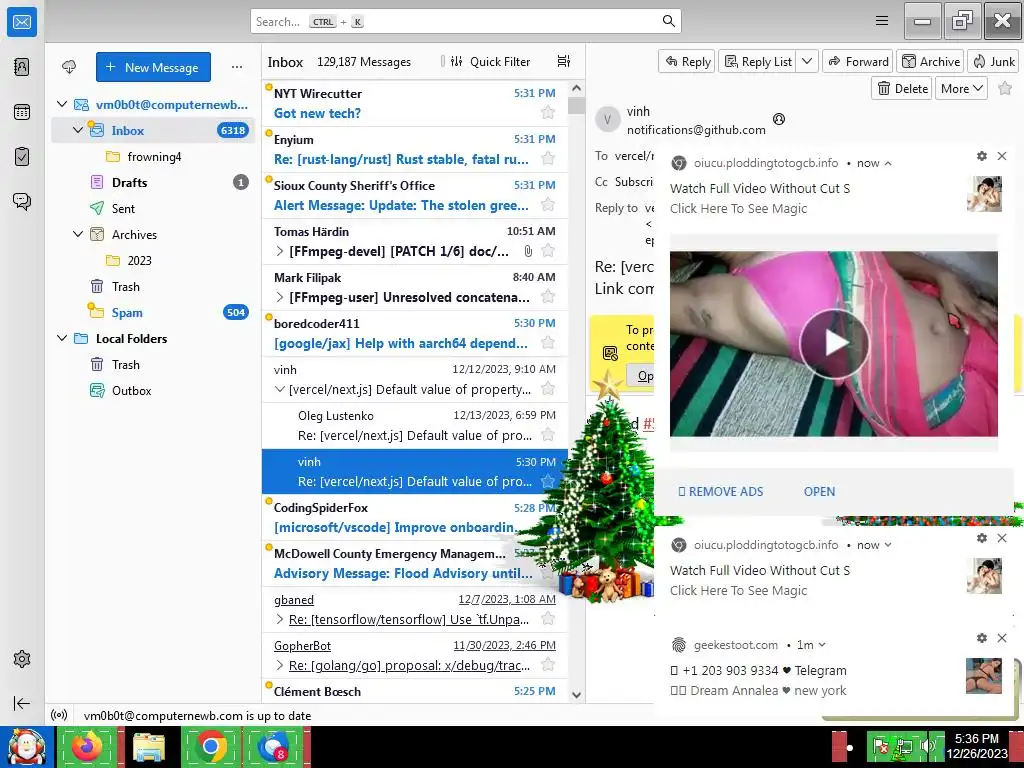Viewport: 1024px width, 768px height.
Task: Close the geekestoot.com notification
Action: (x=1002, y=637)
